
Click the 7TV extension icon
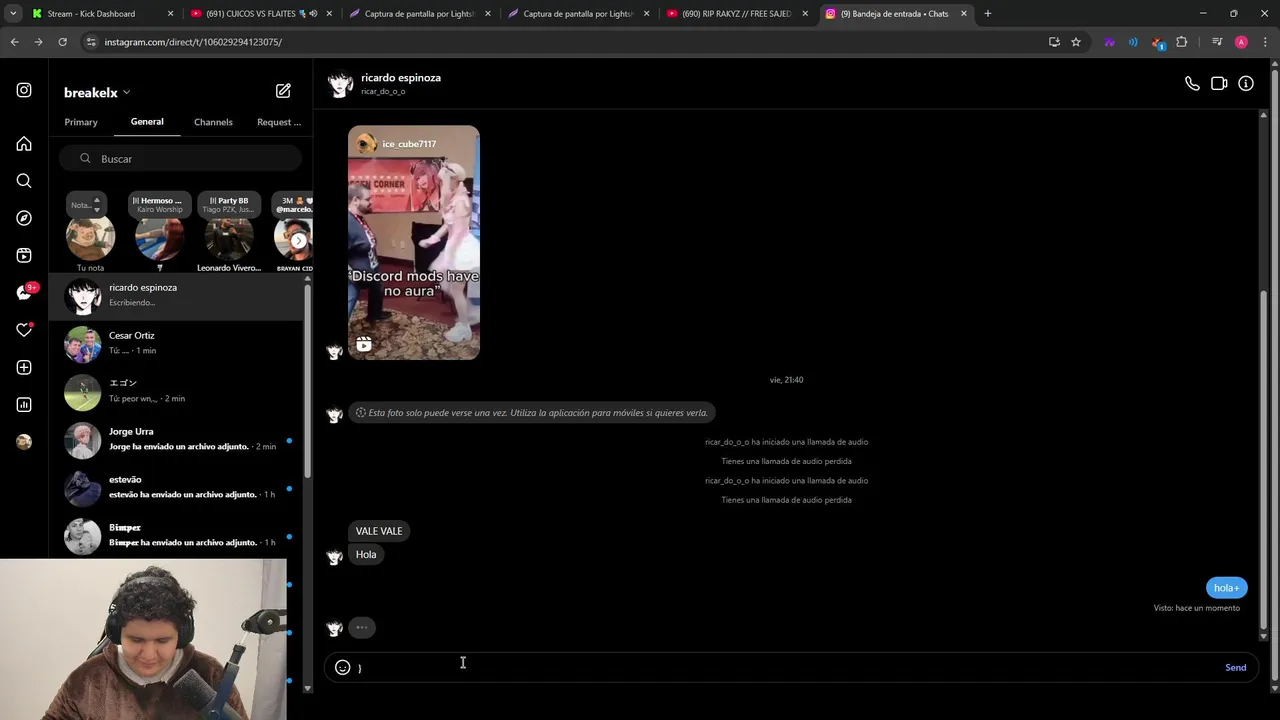click(1109, 42)
